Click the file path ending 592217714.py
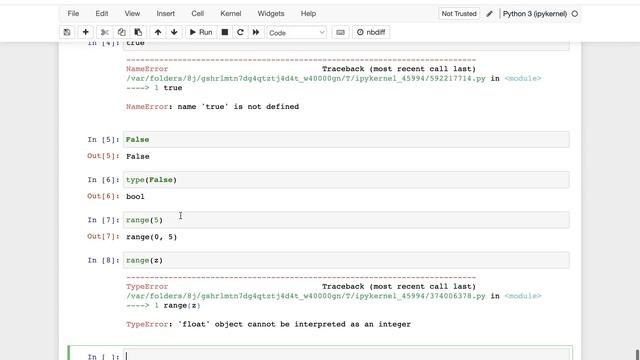 (x=306, y=78)
